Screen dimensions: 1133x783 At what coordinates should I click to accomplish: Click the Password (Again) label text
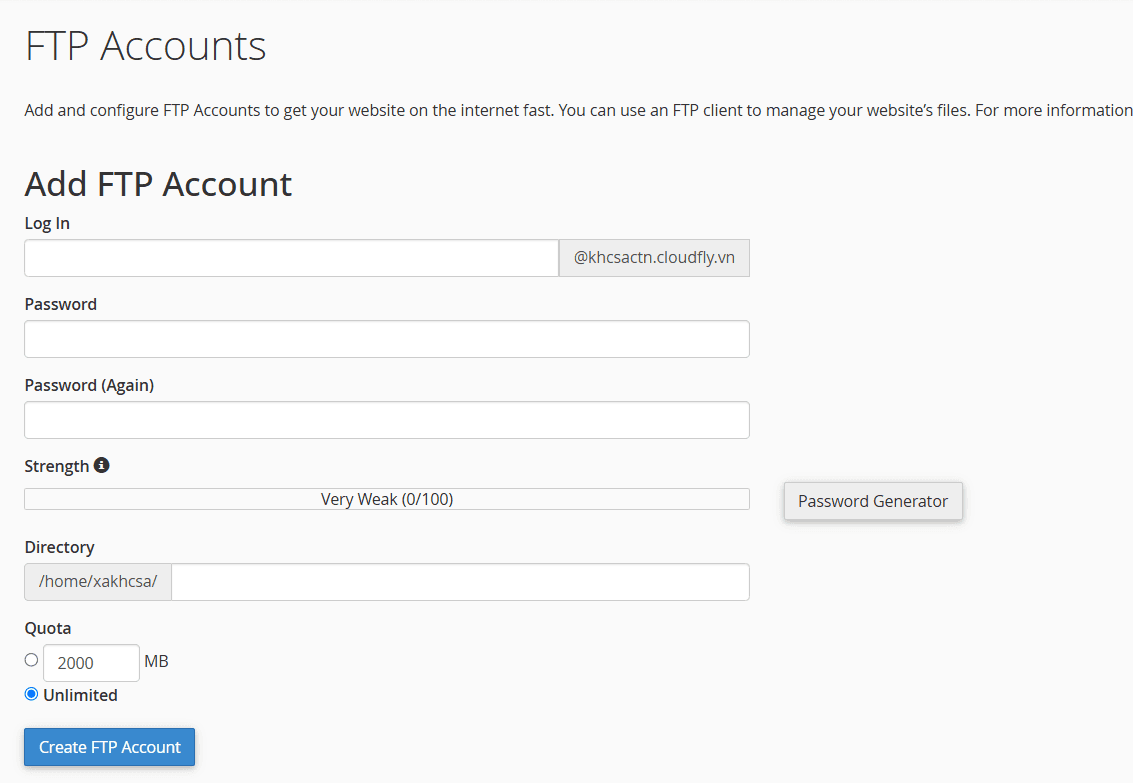click(x=89, y=385)
